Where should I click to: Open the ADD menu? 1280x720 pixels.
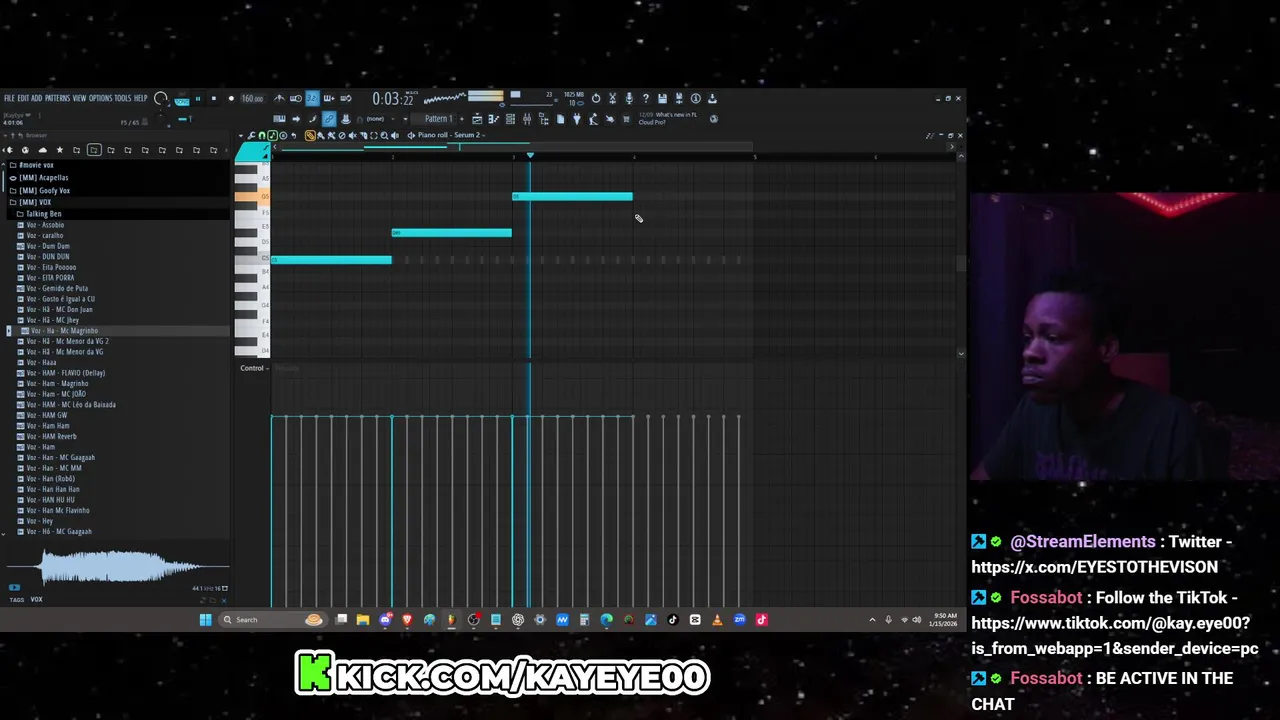[36, 98]
